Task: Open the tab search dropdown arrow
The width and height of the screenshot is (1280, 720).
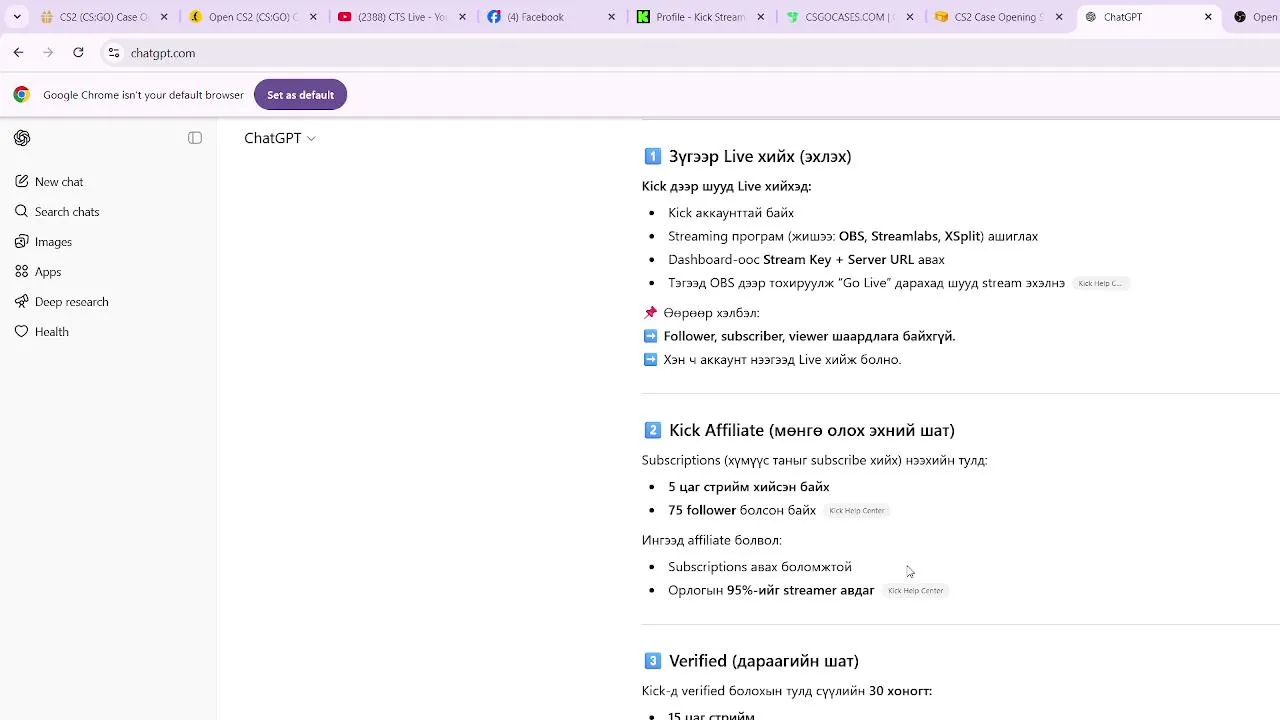Action: click(16, 17)
